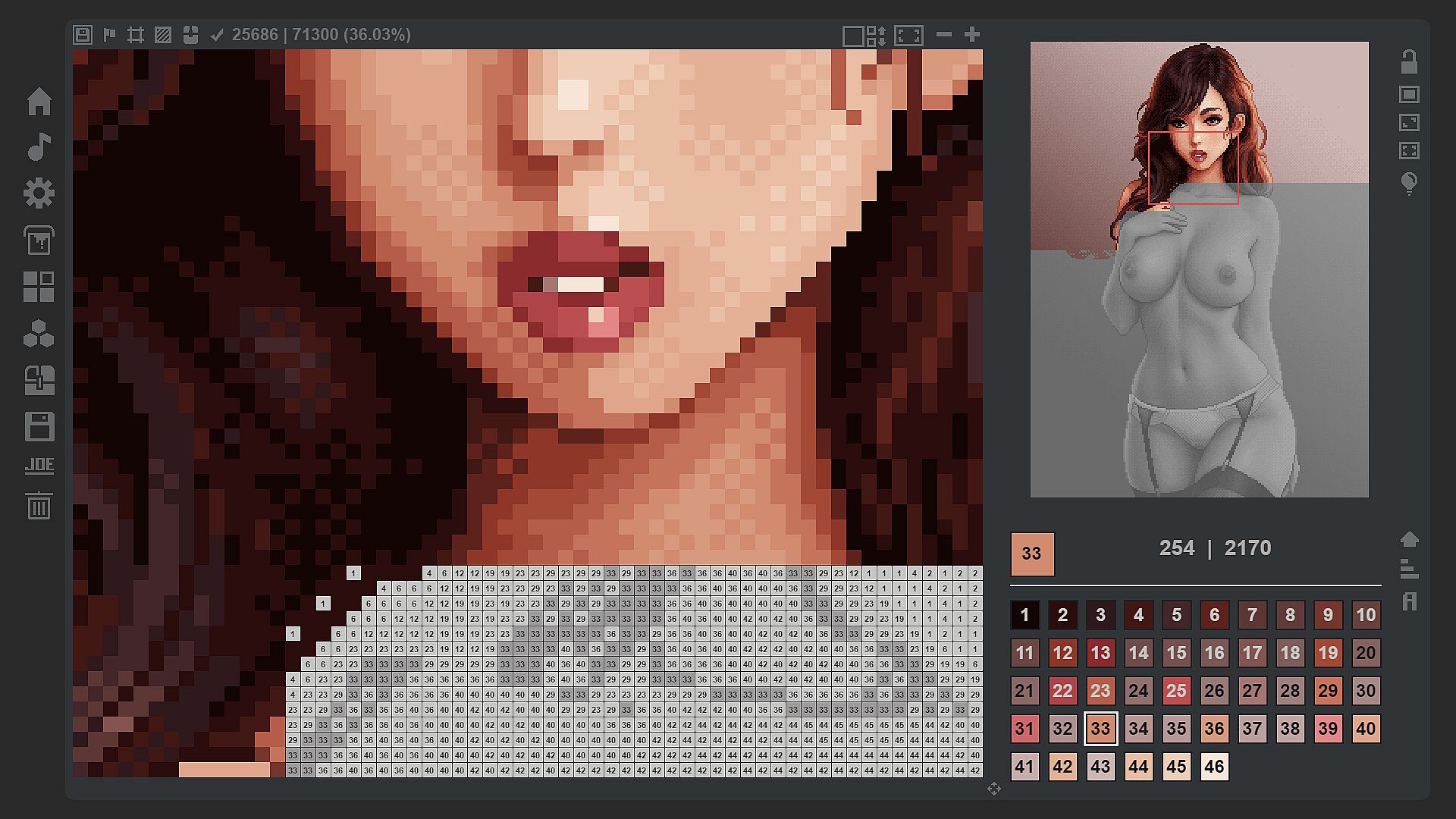Viewport: 1456px width, 819px height.
Task: Select color swatch number 29
Action: tap(1327, 691)
